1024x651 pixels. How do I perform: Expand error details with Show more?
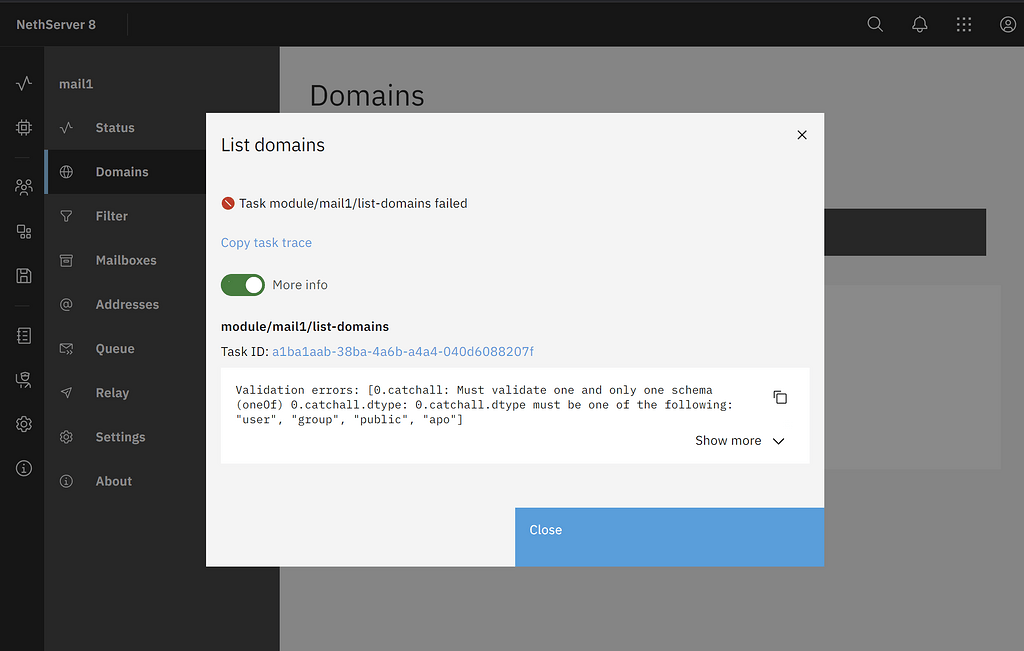[x=739, y=441]
